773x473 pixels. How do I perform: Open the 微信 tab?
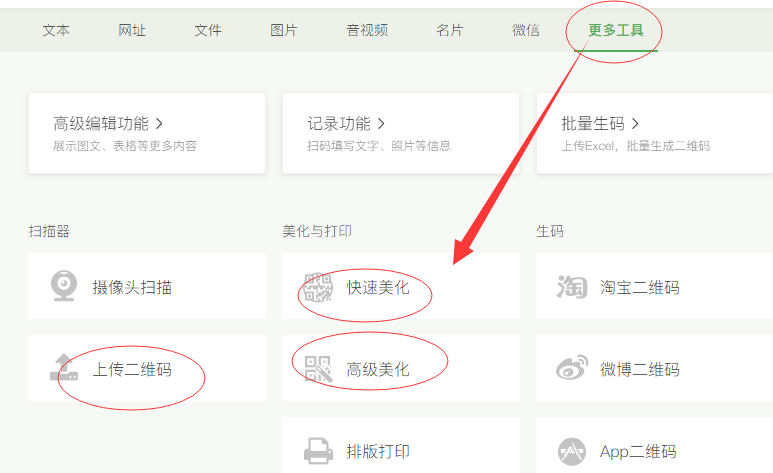coord(526,30)
